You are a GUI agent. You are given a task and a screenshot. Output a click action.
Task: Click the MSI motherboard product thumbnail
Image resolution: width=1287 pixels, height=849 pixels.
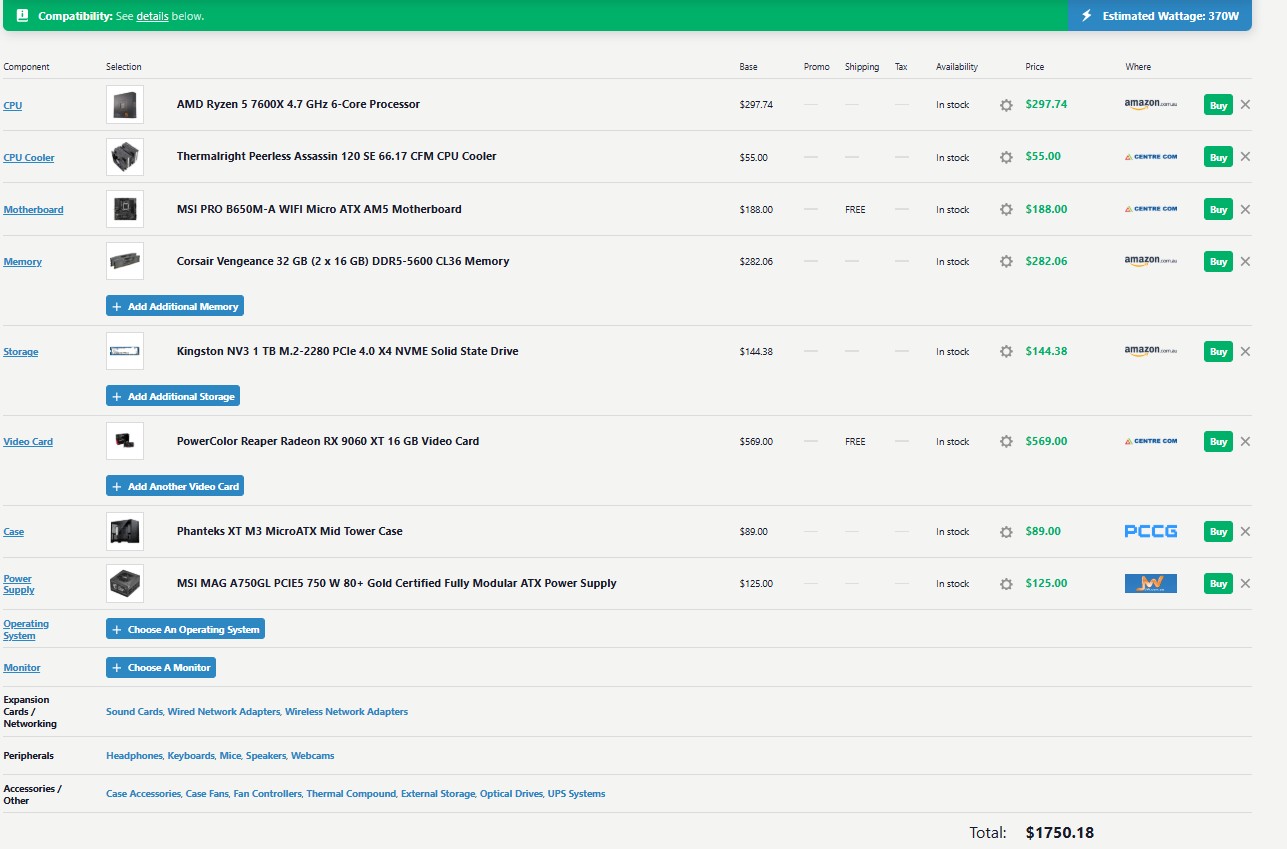click(125, 209)
